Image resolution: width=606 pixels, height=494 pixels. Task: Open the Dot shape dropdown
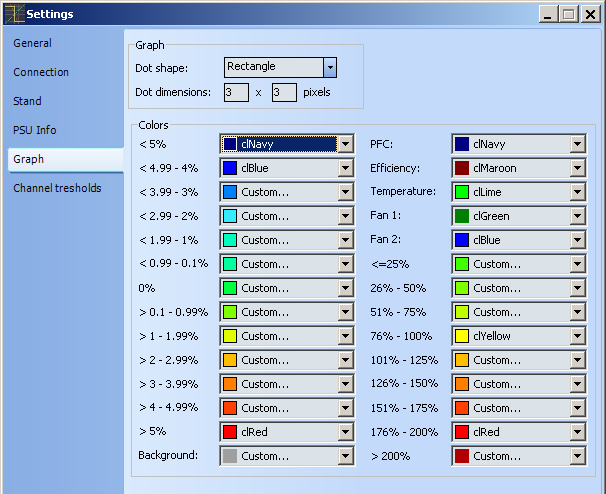click(330, 67)
